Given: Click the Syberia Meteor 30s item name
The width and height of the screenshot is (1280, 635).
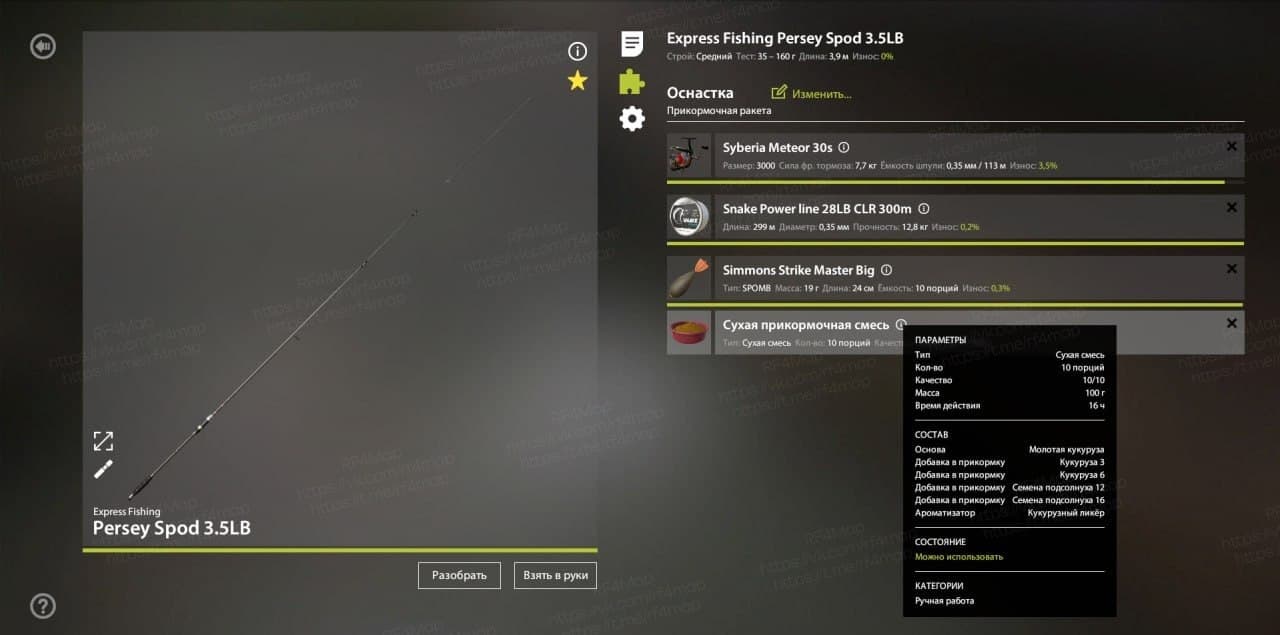Looking at the screenshot, I should [x=777, y=147].
